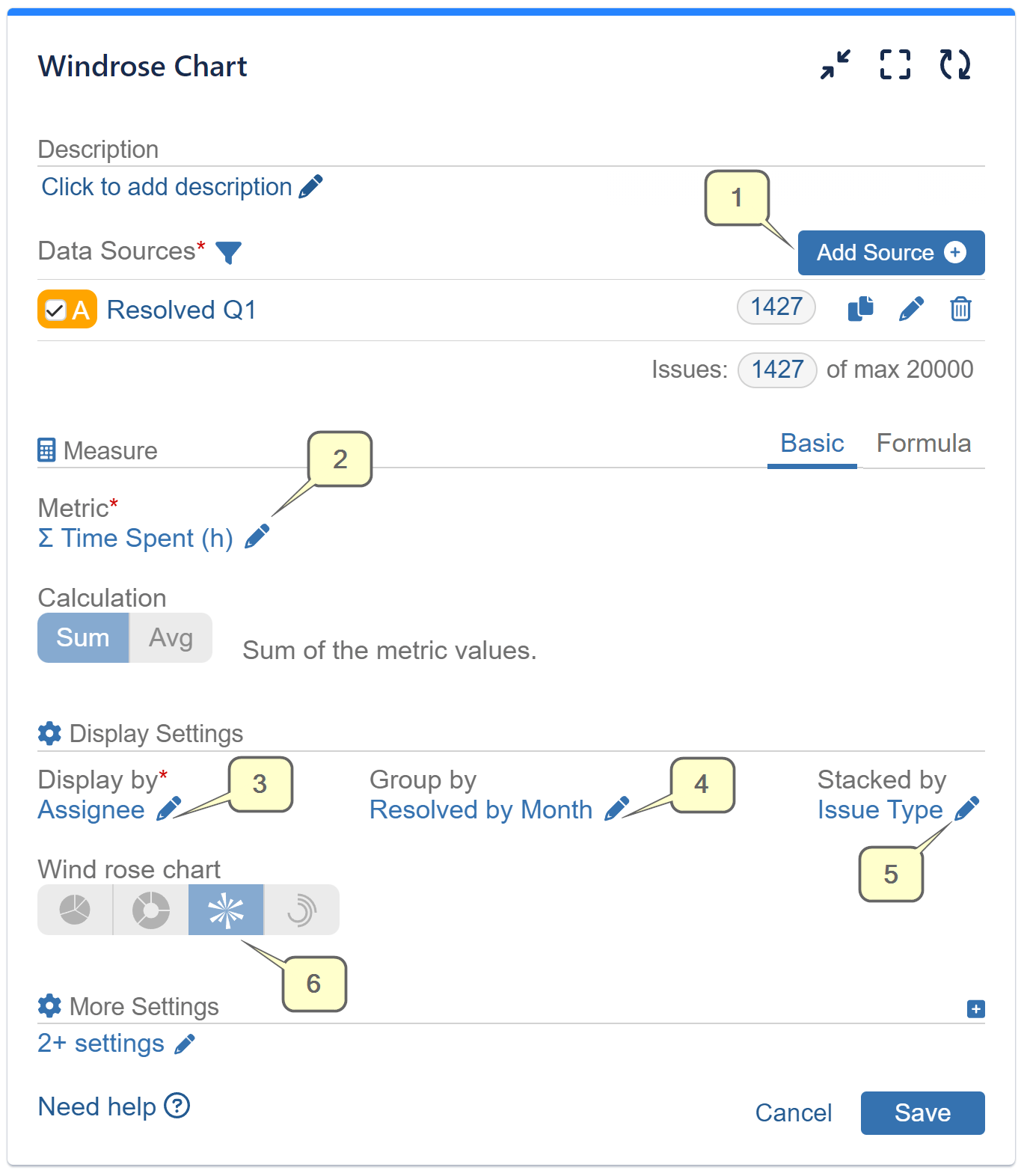Screen dimensions: 1024x1176
Task: Open the Basic measure tab
Action: point(812,443)
